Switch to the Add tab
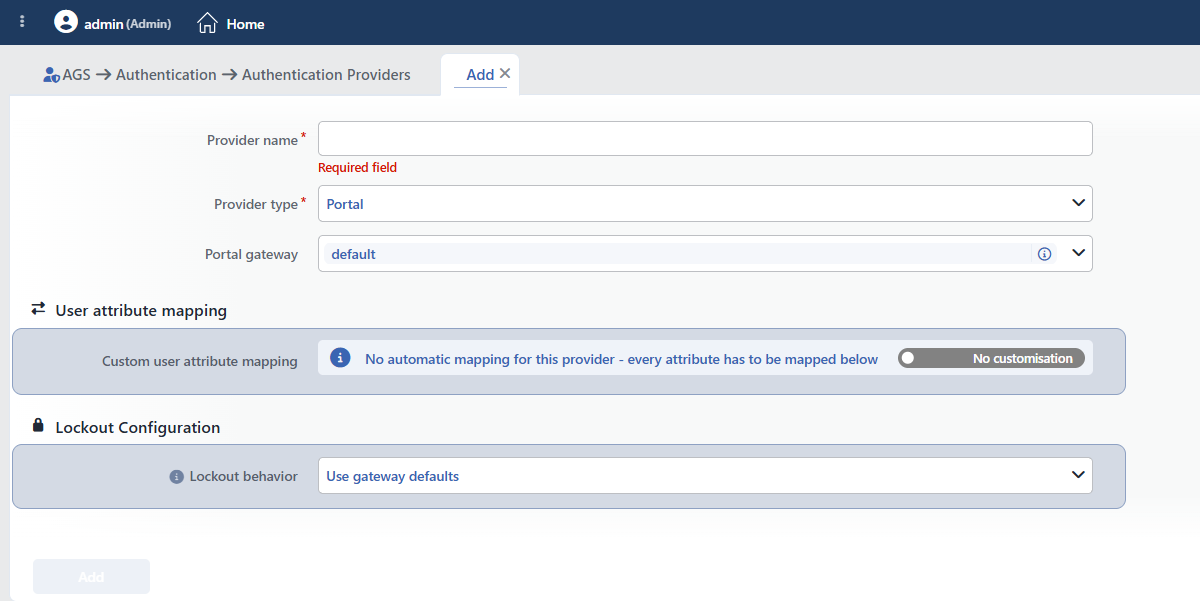Screen dimensions: 1200x601 point(480,74)
